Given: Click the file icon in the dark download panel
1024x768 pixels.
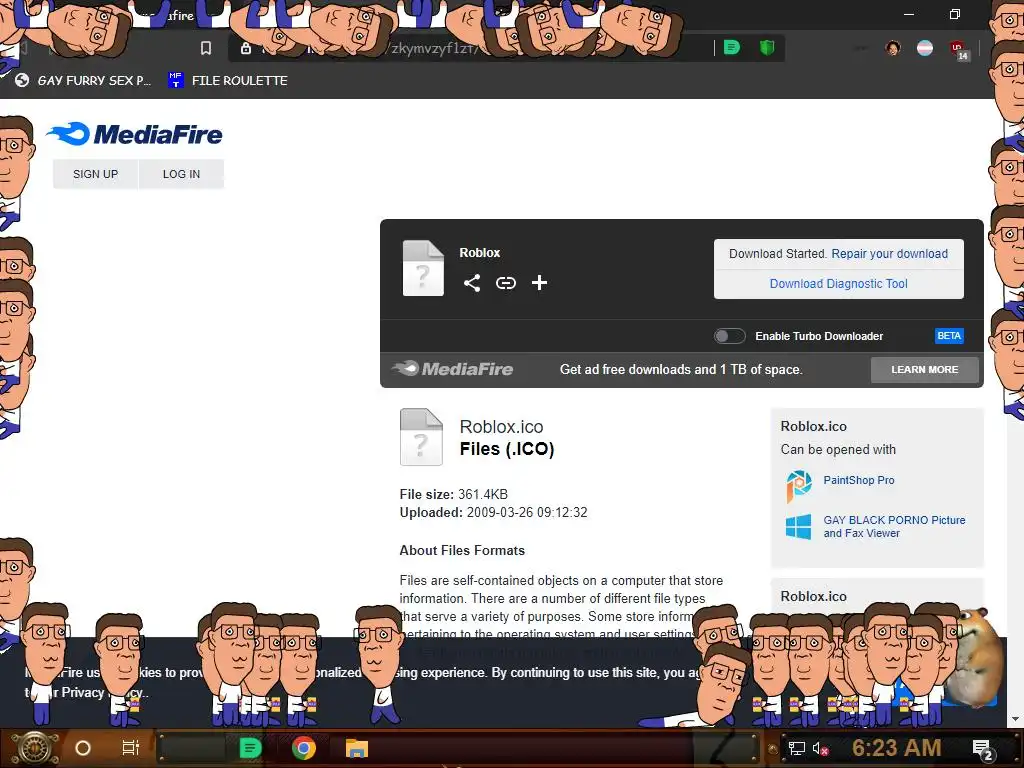Looking at the screenshot, I should (x=423, y=268).
